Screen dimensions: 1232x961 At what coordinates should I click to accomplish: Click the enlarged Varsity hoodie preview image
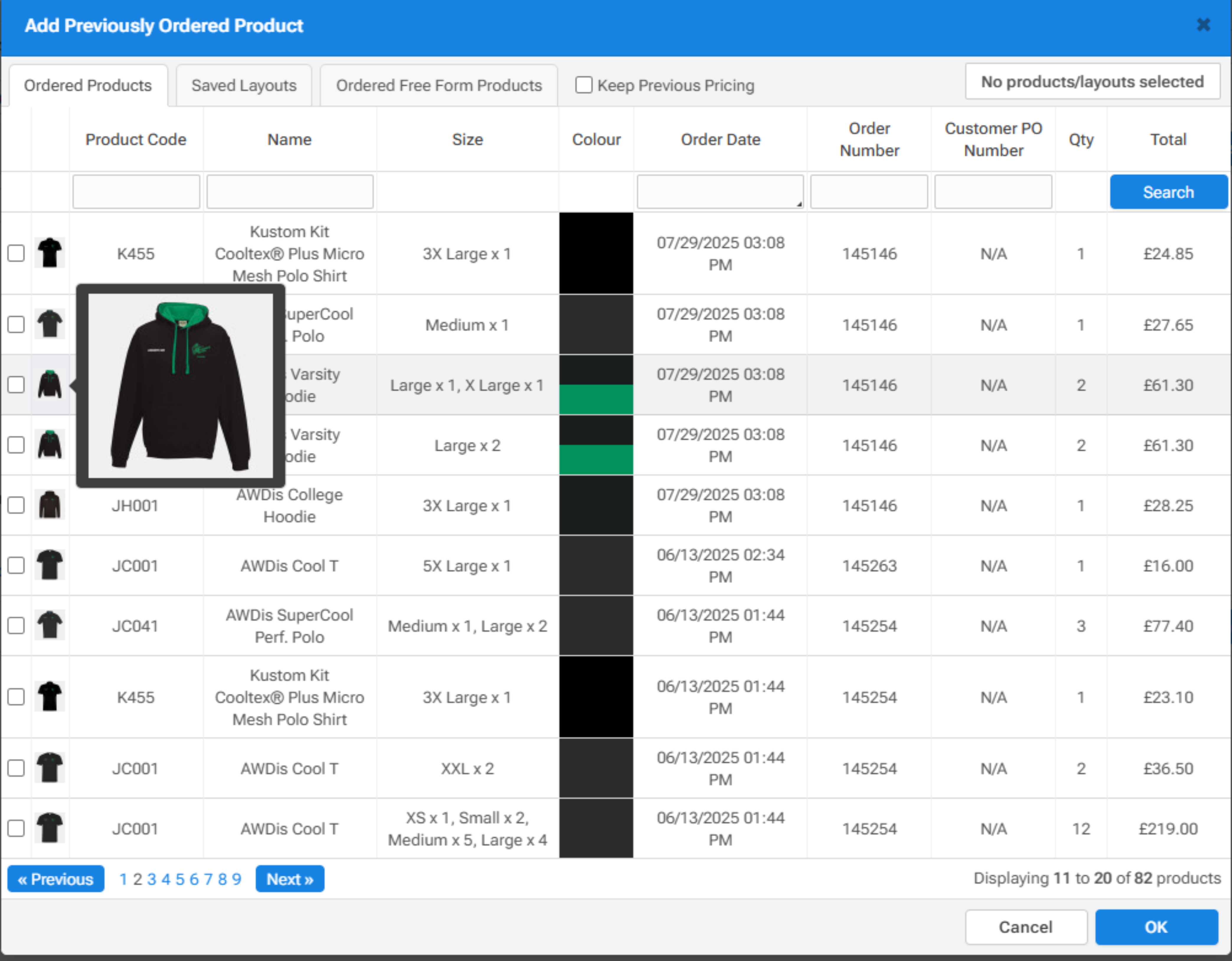181,386
